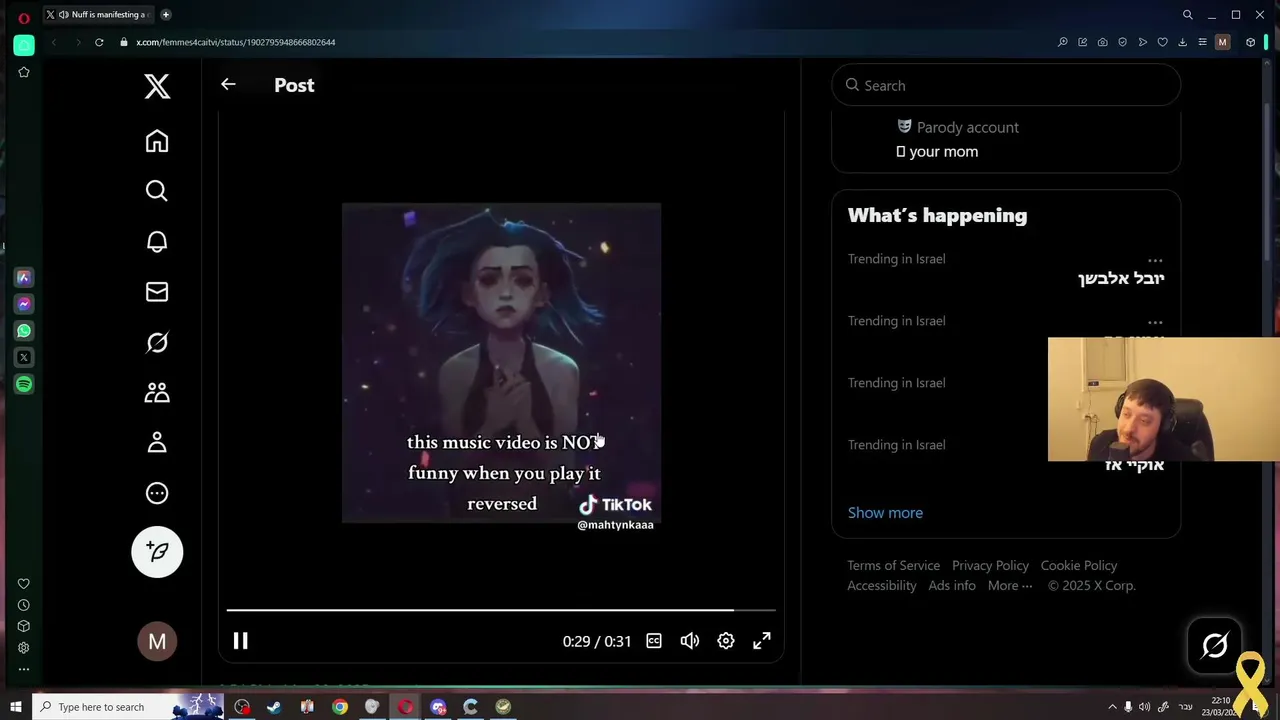Screen dimensions: 1280x720
Task: Open a new browser tab
Action: pyautogui.click(x=166, y=15)
